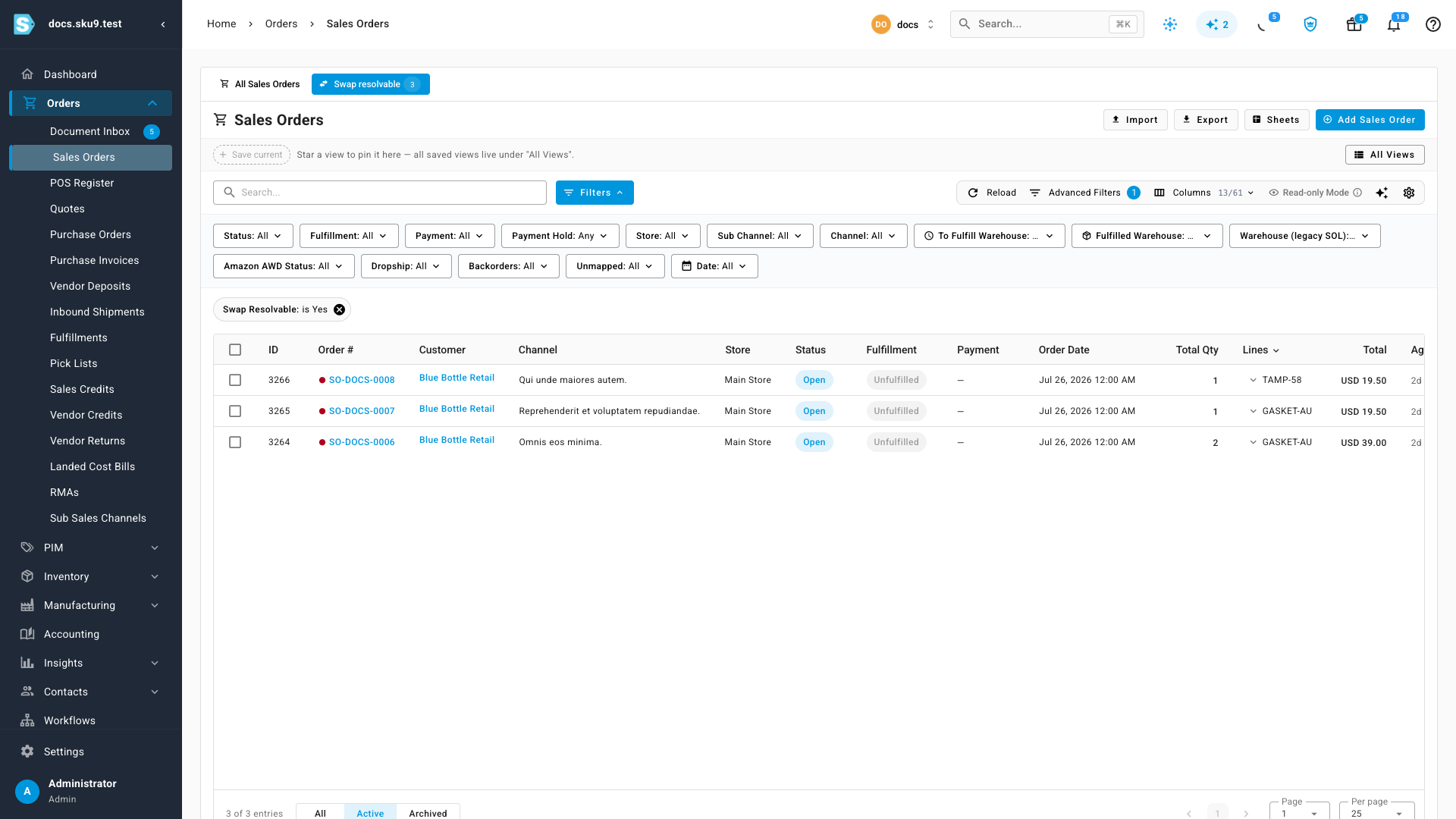
Task: Open the notifications bell
Action: pos(1394,24)
